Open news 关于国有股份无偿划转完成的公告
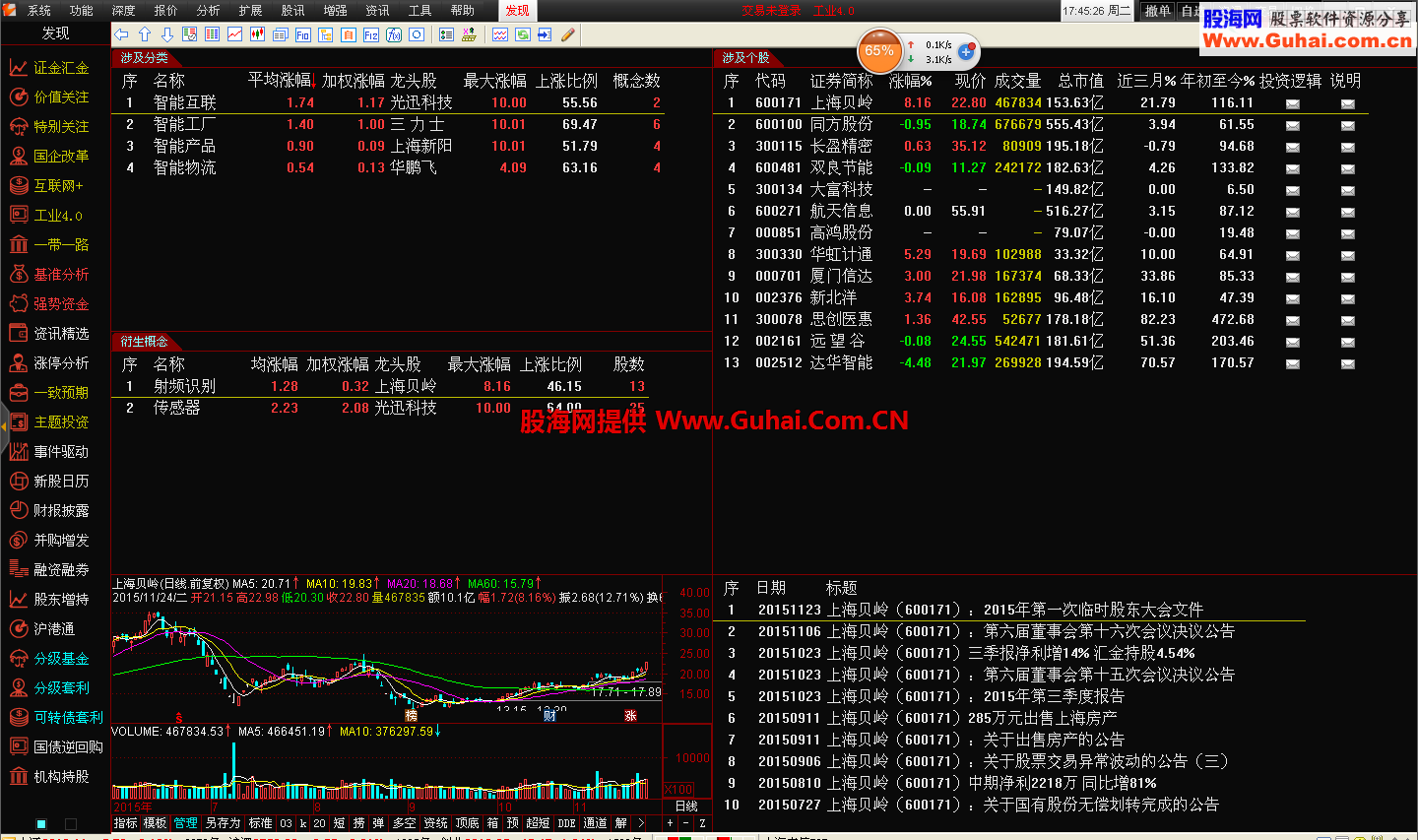Screen dimensions: 1418x840 [1101, 806]
